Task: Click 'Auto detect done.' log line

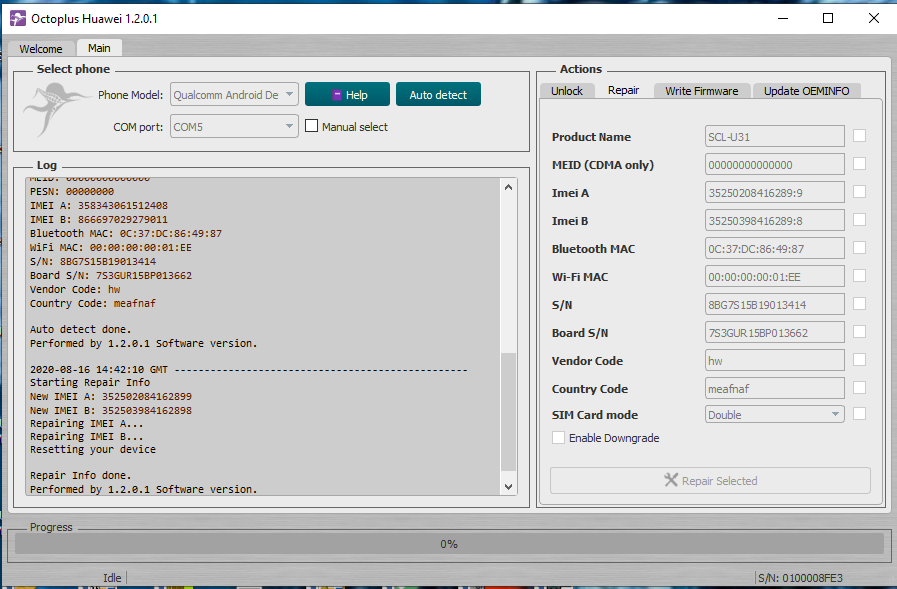Action: click(81, 329)
